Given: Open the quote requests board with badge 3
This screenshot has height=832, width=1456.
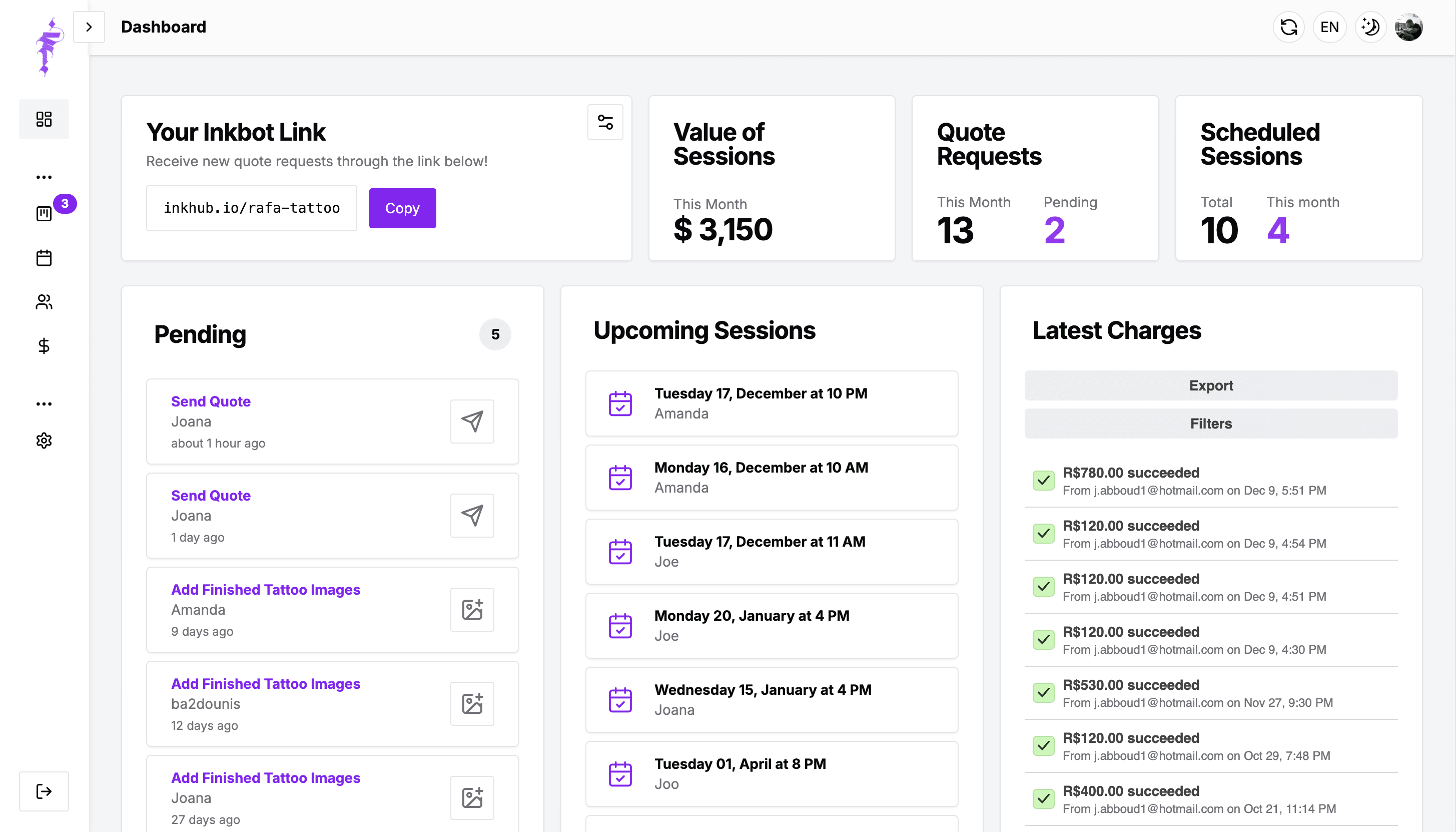Looking at the screenshot, I should click(x=44, y=213).
